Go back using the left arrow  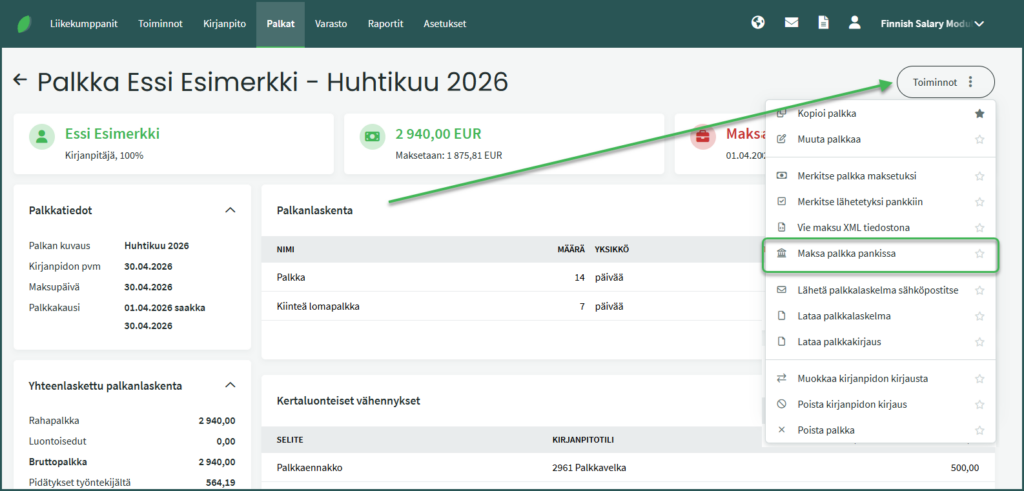tap(20, 81)
